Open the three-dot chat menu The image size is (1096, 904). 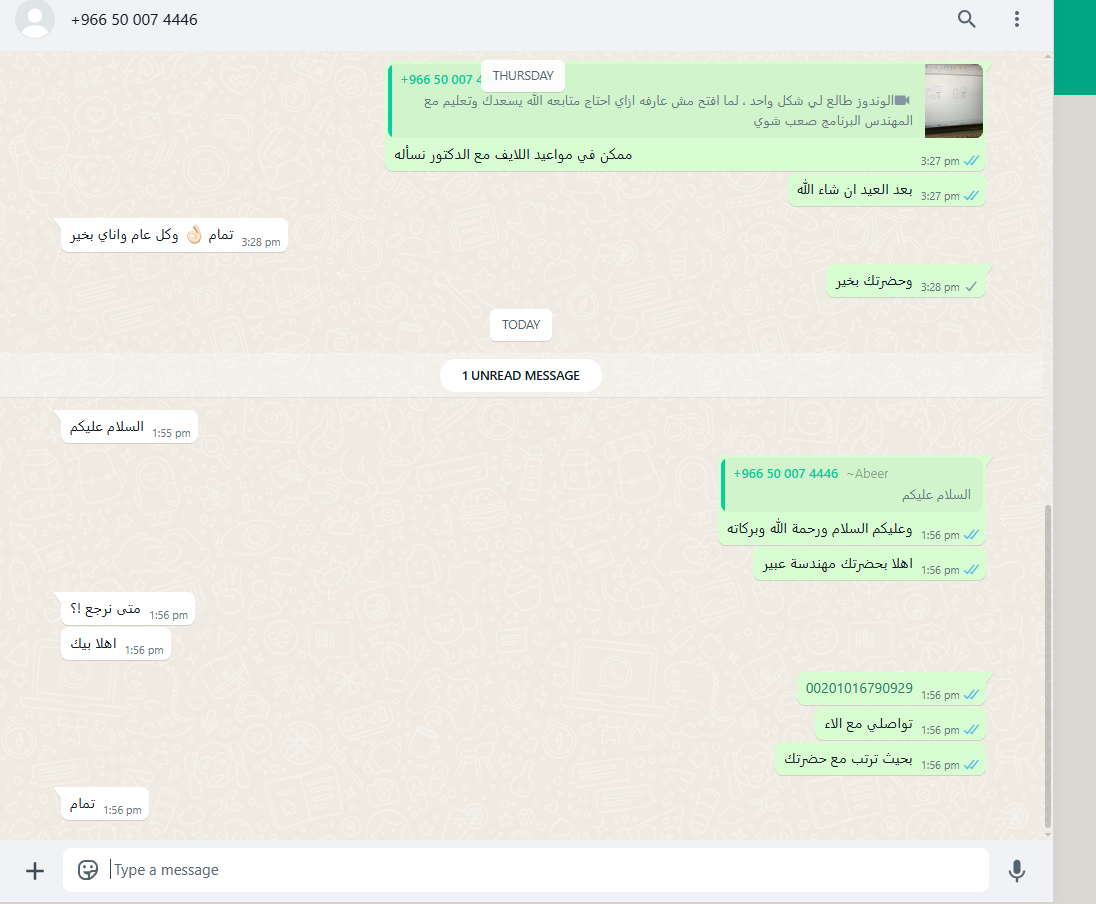pyautogui.click(x=1016, y=19)
